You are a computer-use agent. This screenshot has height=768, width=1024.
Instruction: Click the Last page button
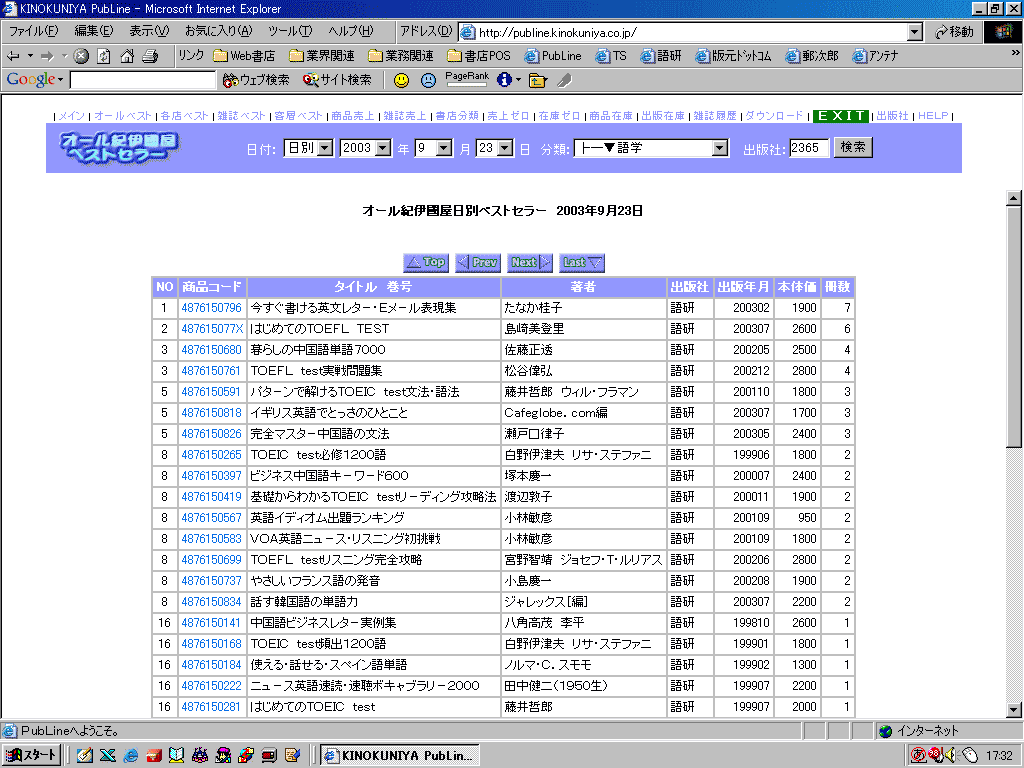[x=582, y=263]
